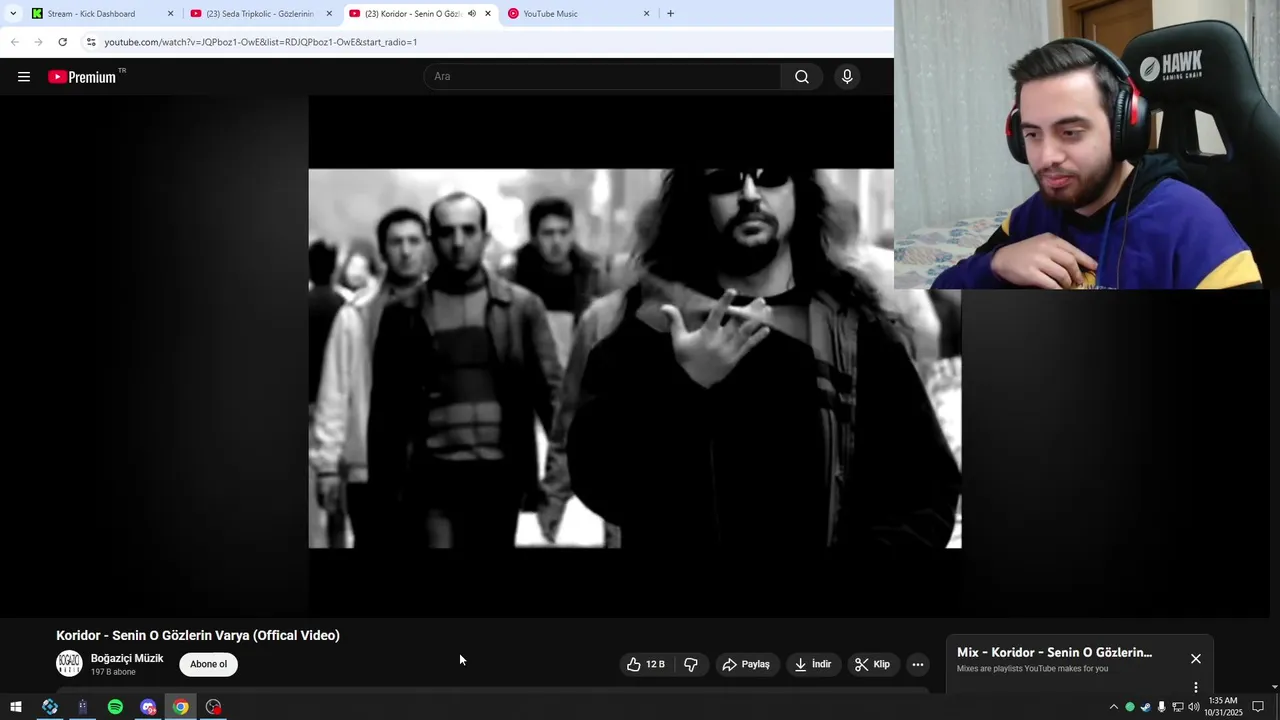The width and height of the screenshot is (1280, 720).
Task: Go forward in browser history
Action: point(38,42)
